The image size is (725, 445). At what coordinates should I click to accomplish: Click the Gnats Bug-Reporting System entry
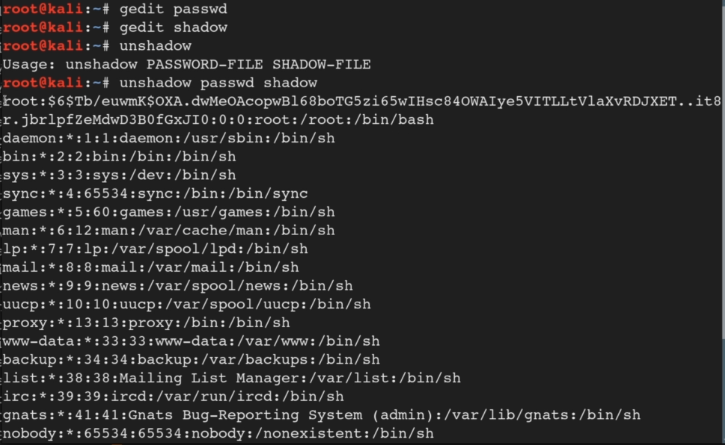(322, 415)
